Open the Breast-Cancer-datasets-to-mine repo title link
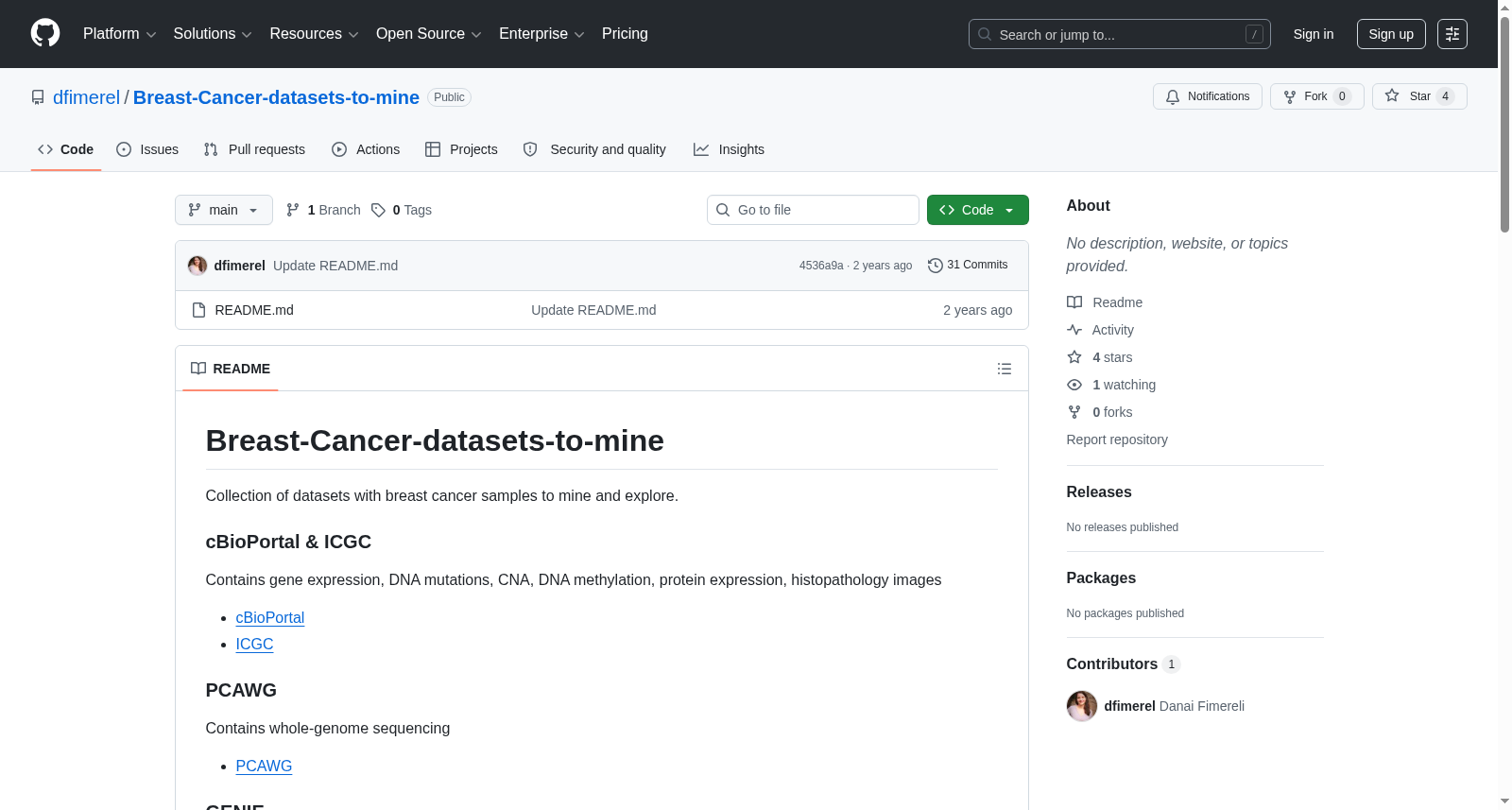1512x810 pixels. coord(276,97)
